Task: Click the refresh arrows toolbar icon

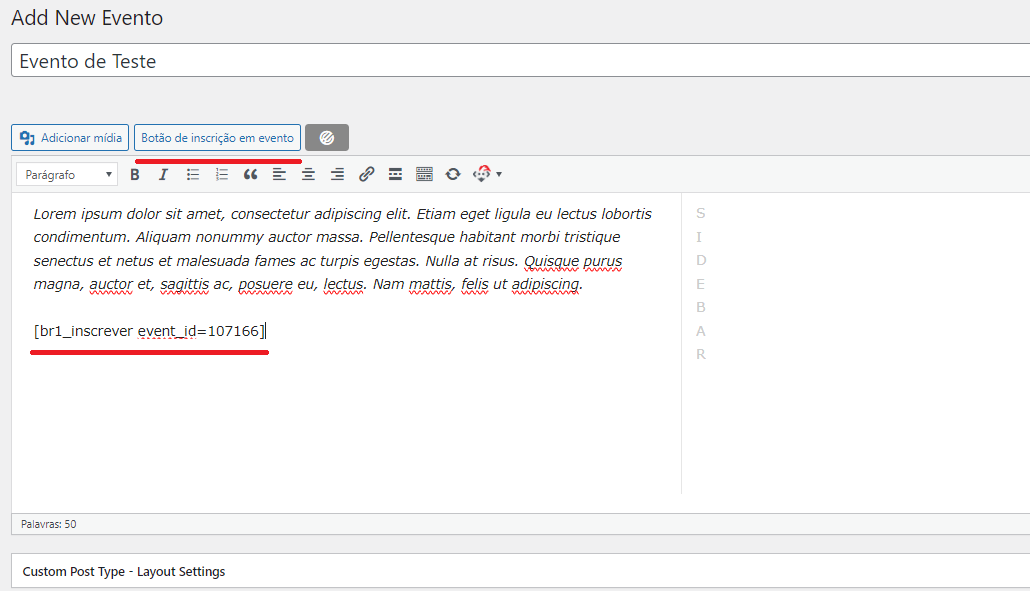Action: [x=453, y=174]
